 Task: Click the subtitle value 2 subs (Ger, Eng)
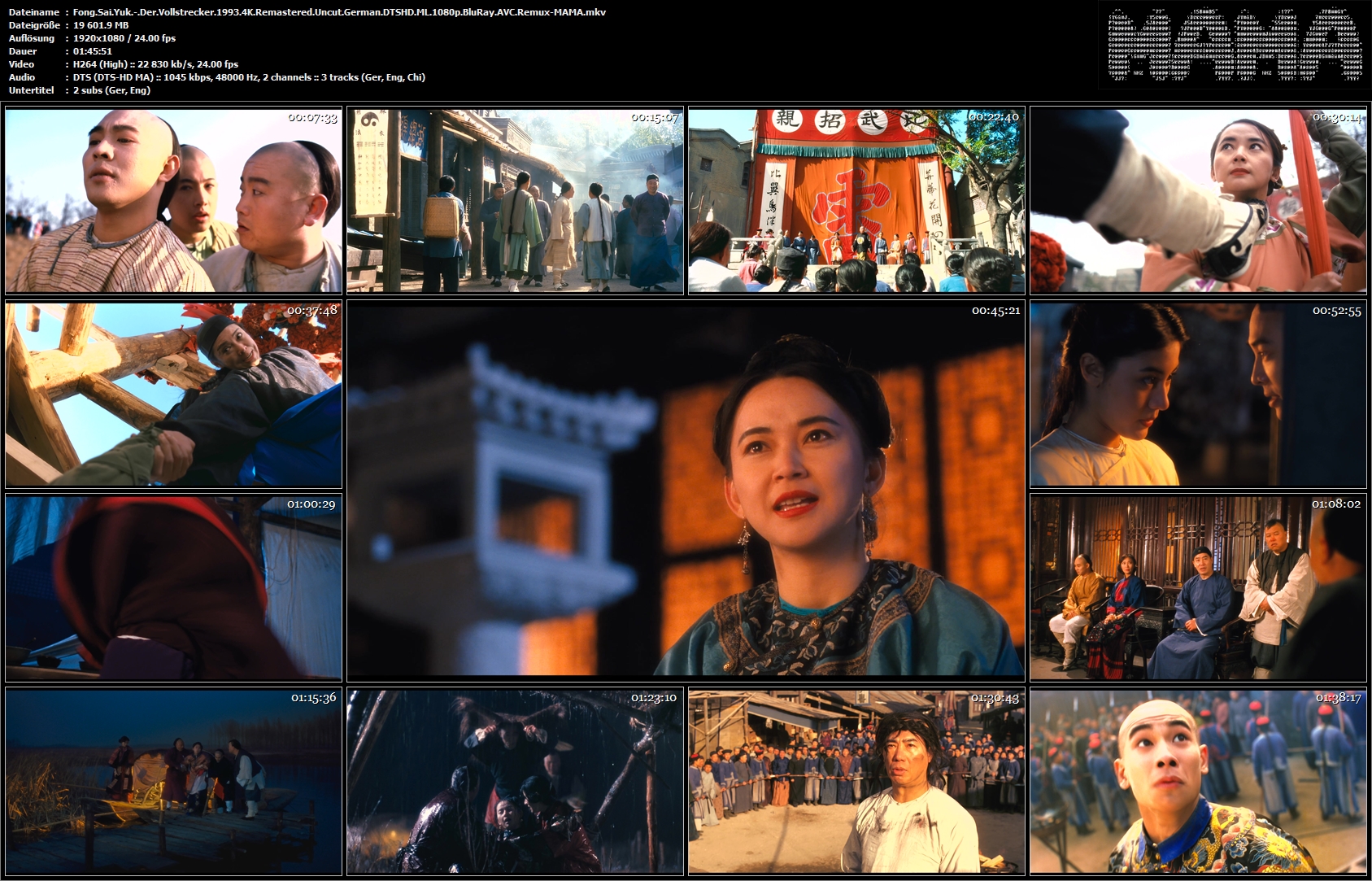(111, 90)
